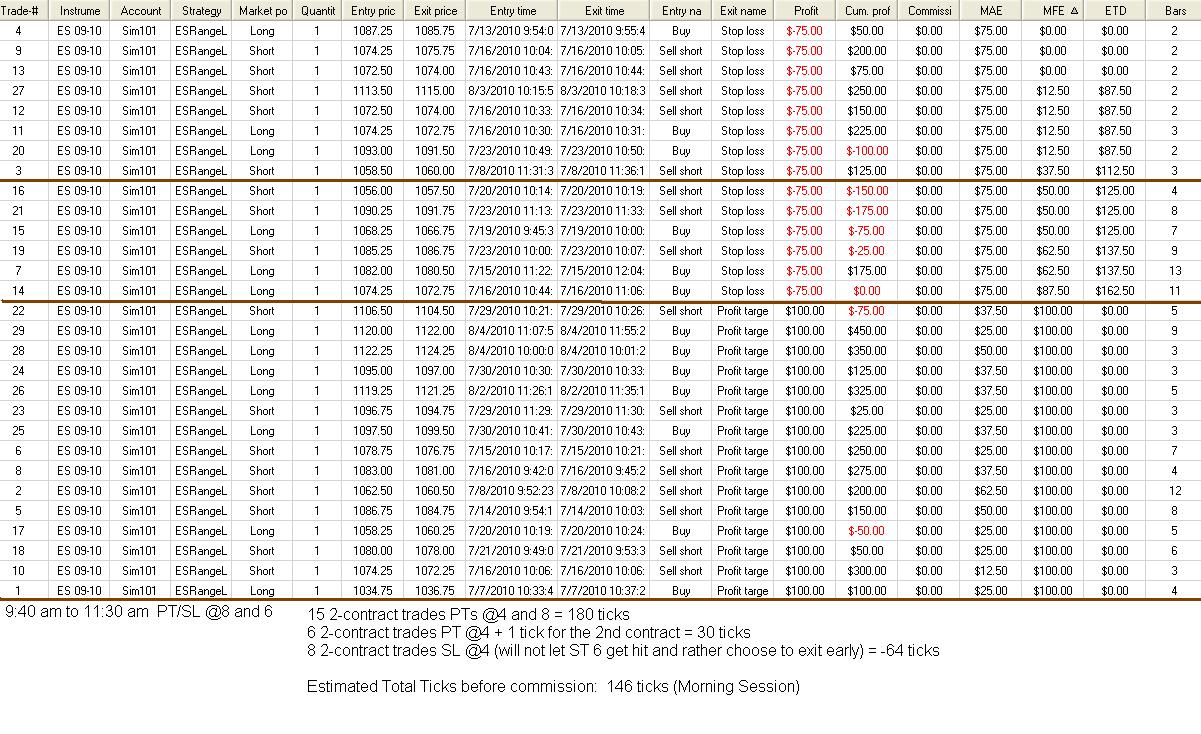Click the Strategy column header
This screenshot has width=1201, height=734.
[x=202, y=11]
